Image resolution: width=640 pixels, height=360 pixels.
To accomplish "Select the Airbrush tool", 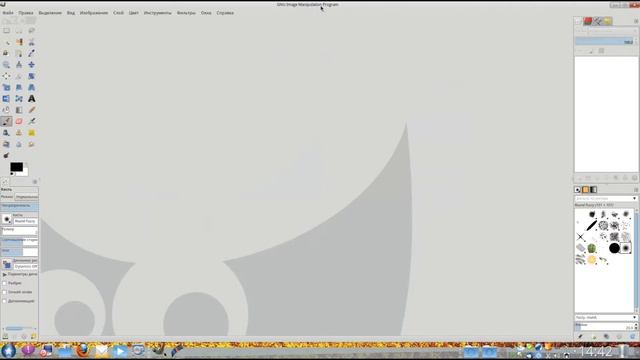I will (x=31, y=121).
